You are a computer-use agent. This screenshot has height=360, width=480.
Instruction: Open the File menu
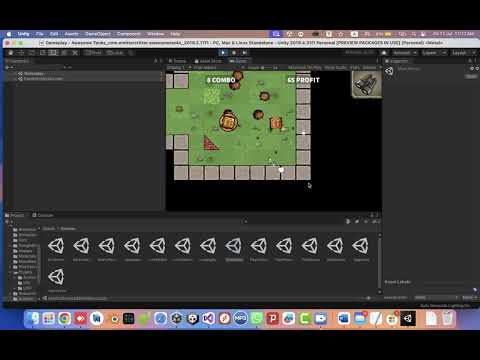[x=40, y=34]
